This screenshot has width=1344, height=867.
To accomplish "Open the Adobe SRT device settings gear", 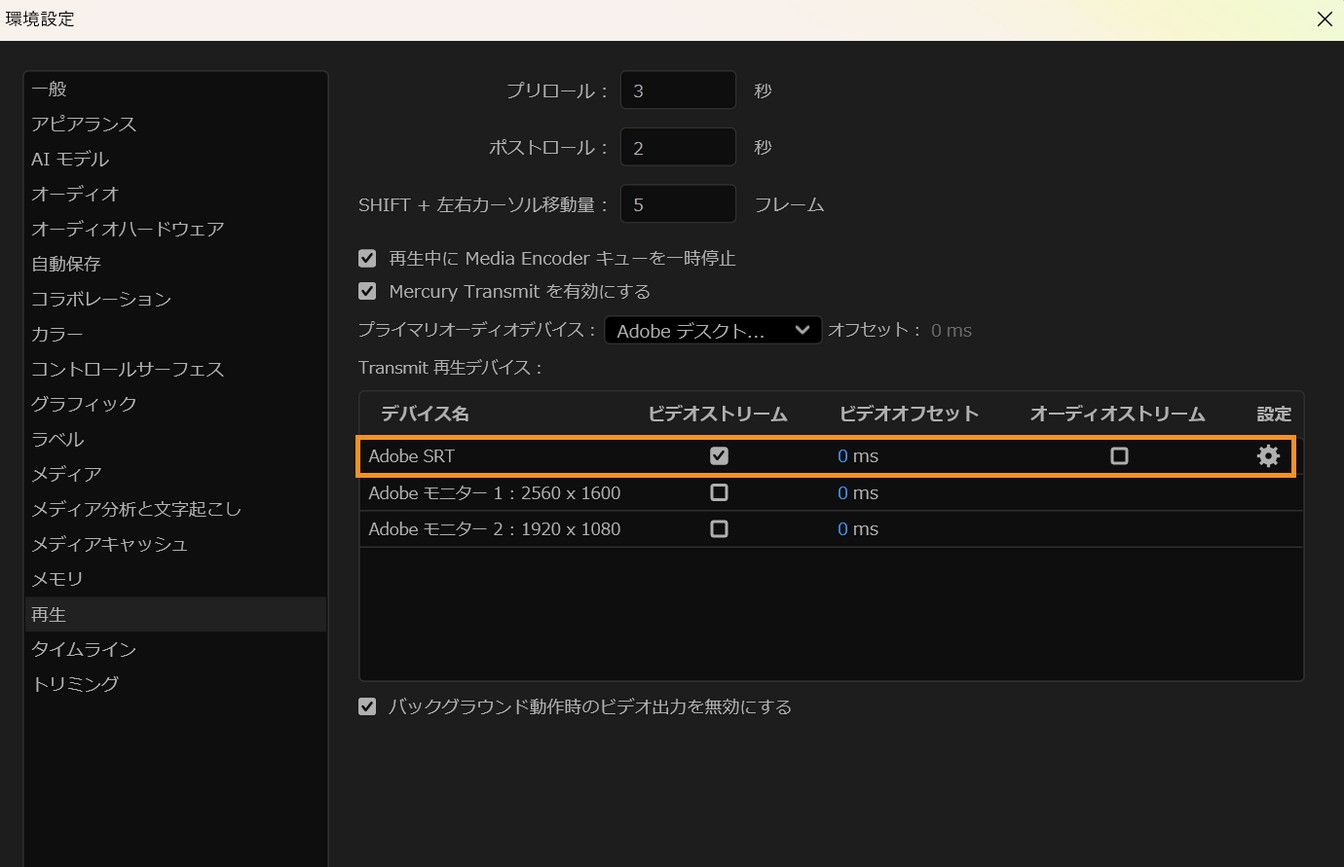I will pos(1267,455).
